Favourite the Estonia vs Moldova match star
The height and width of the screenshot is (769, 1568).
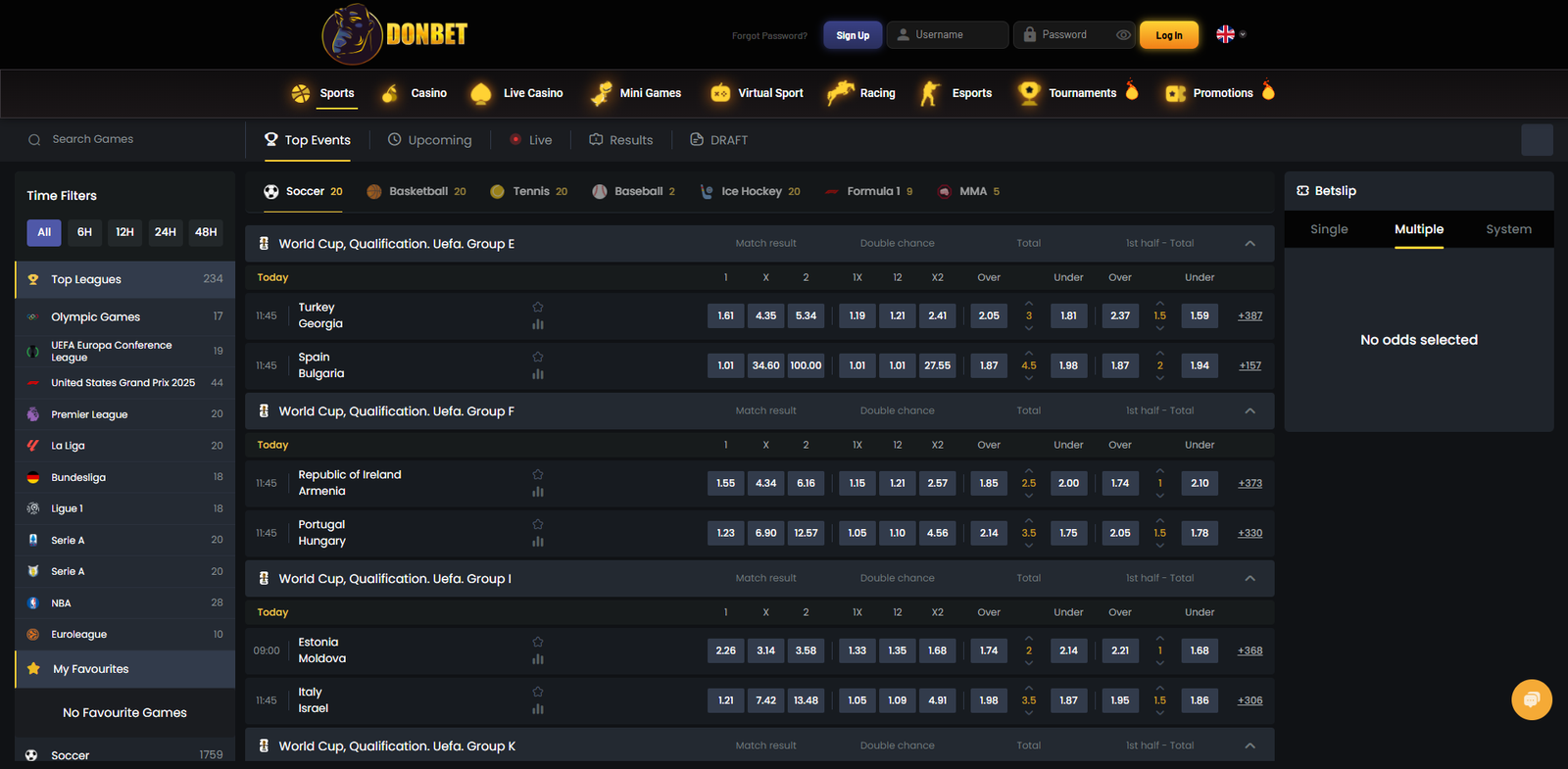tap(537, 642)
